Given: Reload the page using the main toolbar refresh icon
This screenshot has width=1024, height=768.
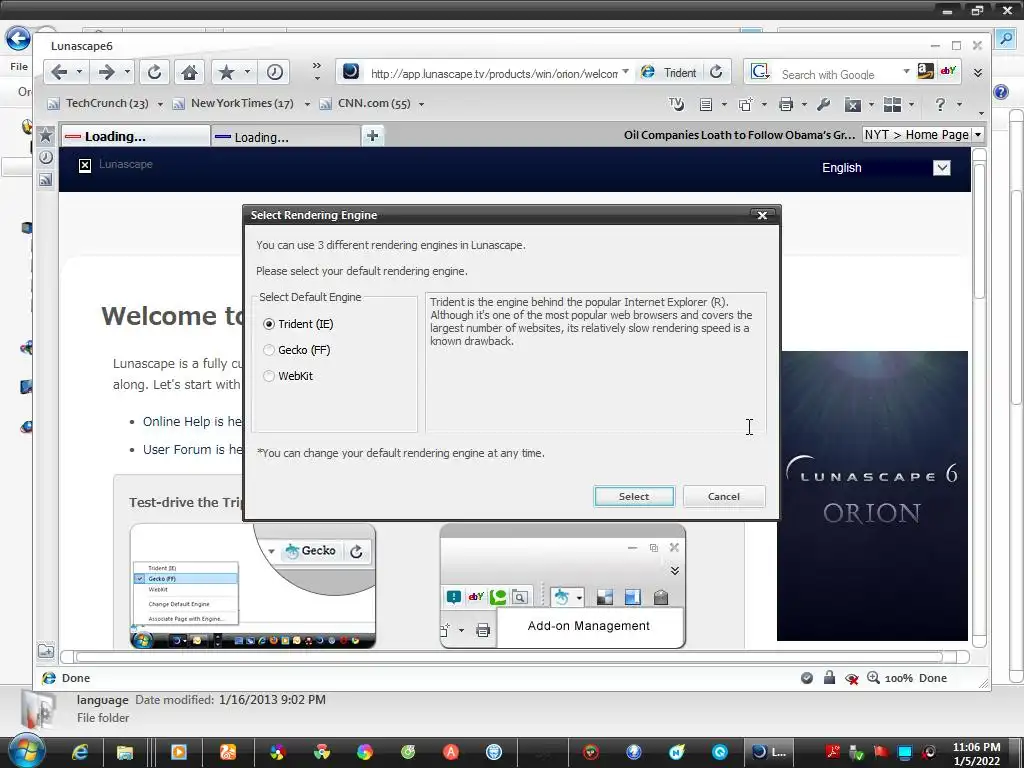Looking at the screenshot, I should point(154,72).
